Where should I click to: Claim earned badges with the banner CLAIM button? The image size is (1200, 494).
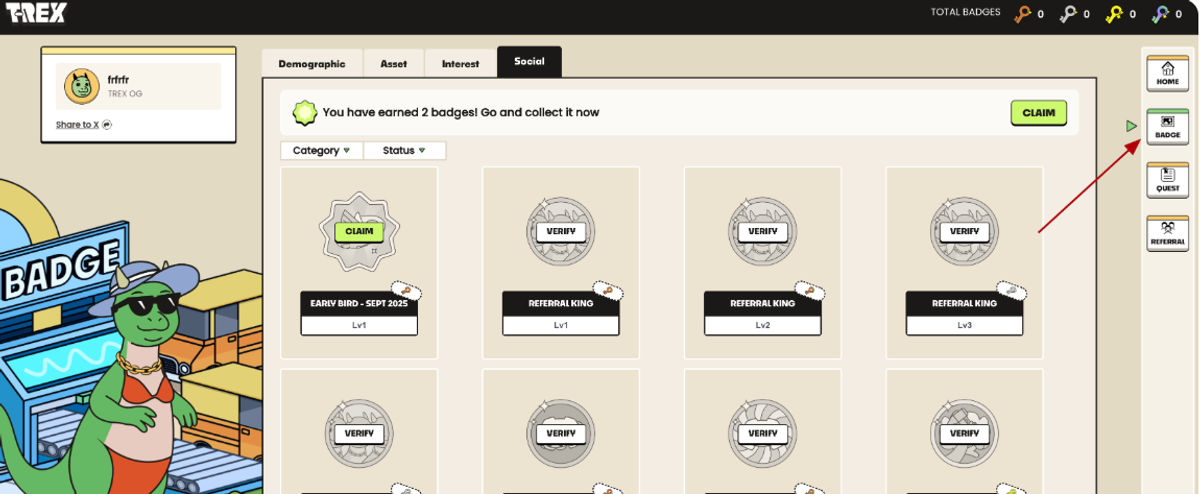1038,113
